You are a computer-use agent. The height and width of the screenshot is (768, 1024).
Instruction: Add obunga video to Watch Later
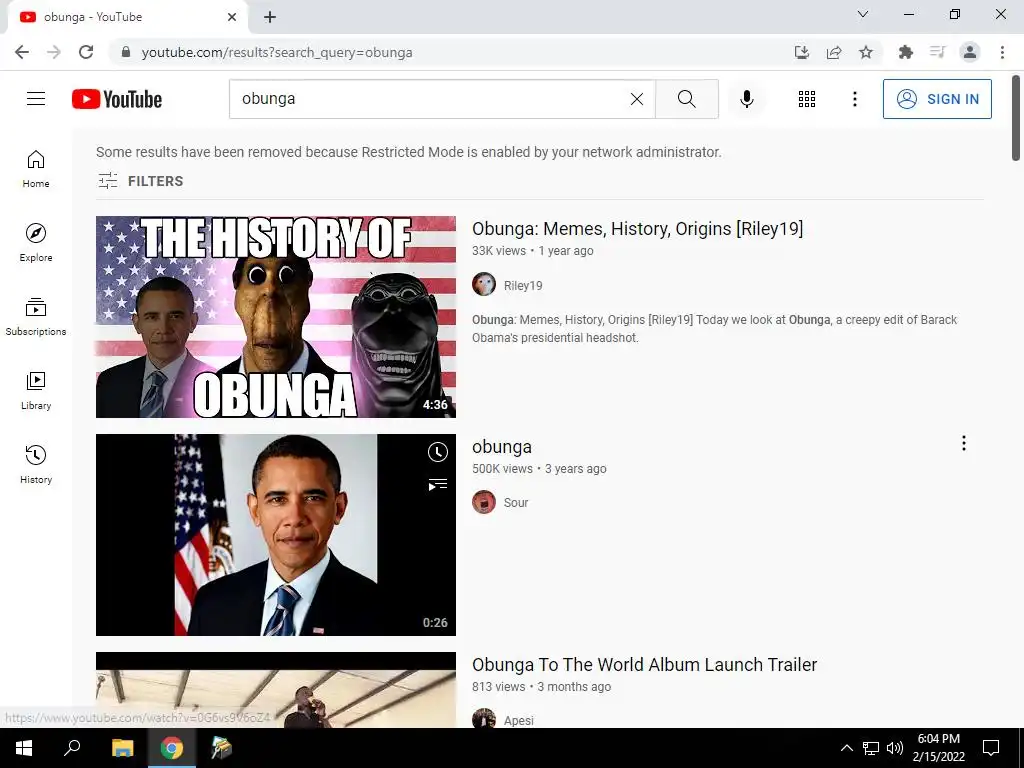tap(438, 452)
